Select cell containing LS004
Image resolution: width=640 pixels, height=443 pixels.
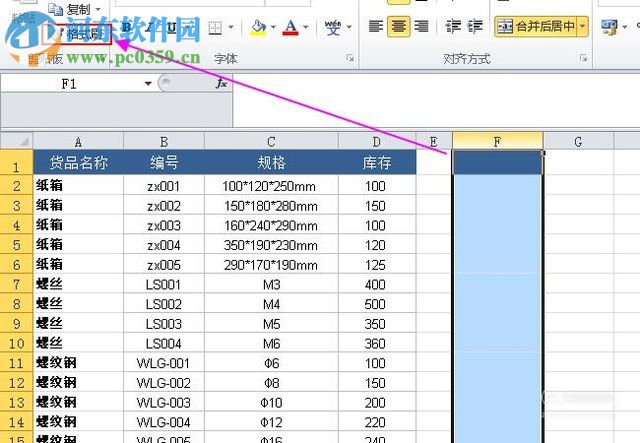pos(164,343)
